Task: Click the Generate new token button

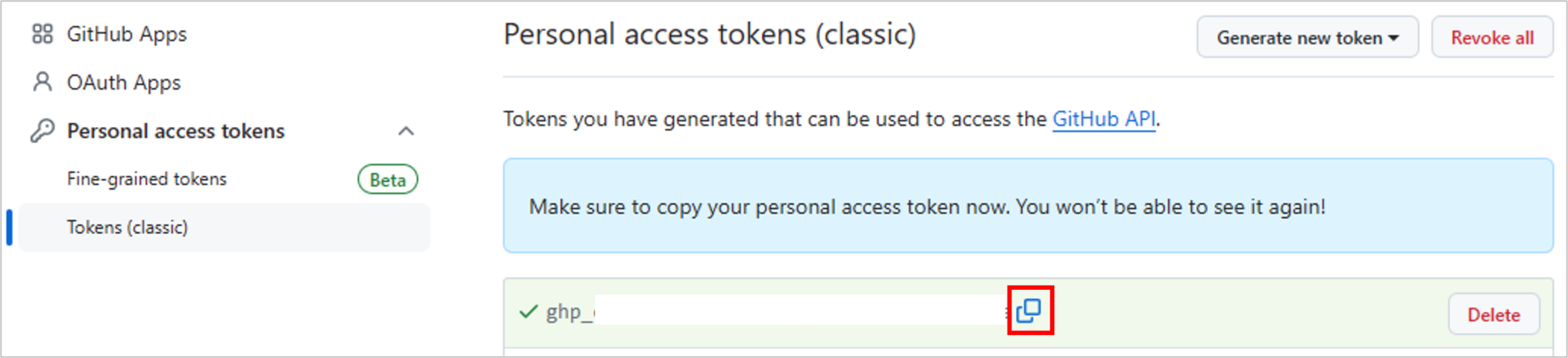Action: [1308, 37]
